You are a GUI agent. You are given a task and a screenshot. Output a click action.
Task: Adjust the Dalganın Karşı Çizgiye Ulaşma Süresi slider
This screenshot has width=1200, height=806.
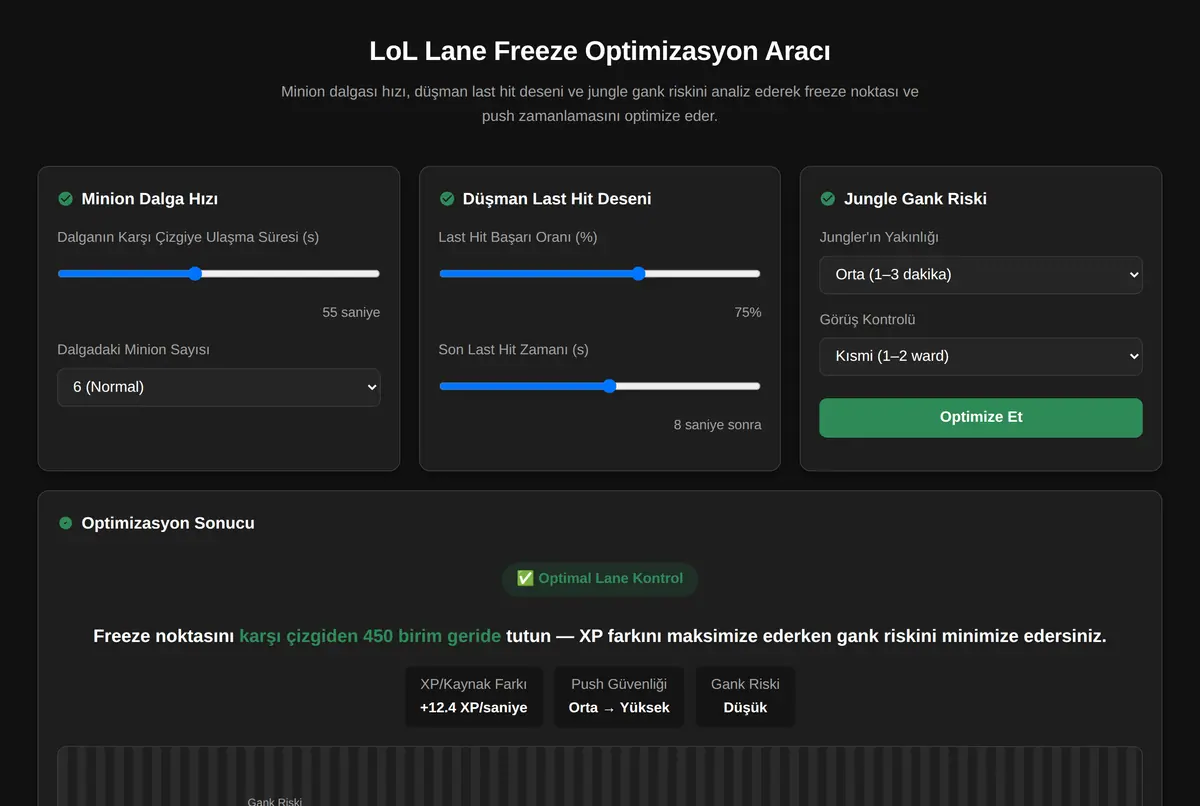pos(219,274)
